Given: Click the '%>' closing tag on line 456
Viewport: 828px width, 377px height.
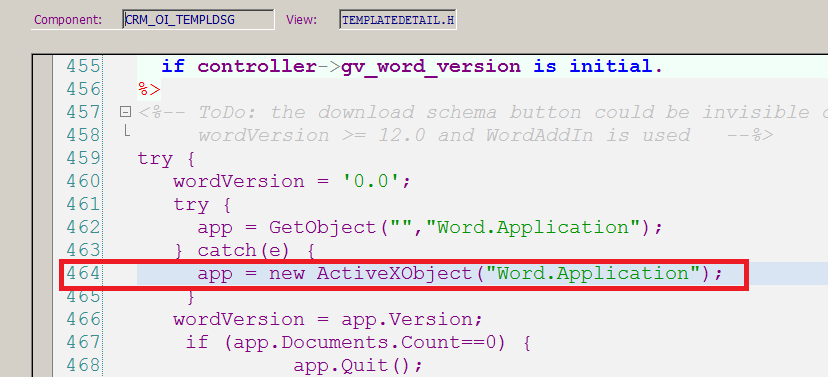Looking at the screenshot, I should [149, 89].
